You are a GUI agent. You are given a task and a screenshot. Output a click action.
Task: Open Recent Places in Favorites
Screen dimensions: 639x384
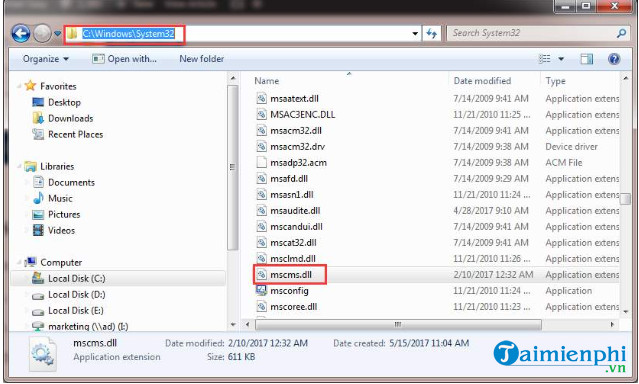75,135
